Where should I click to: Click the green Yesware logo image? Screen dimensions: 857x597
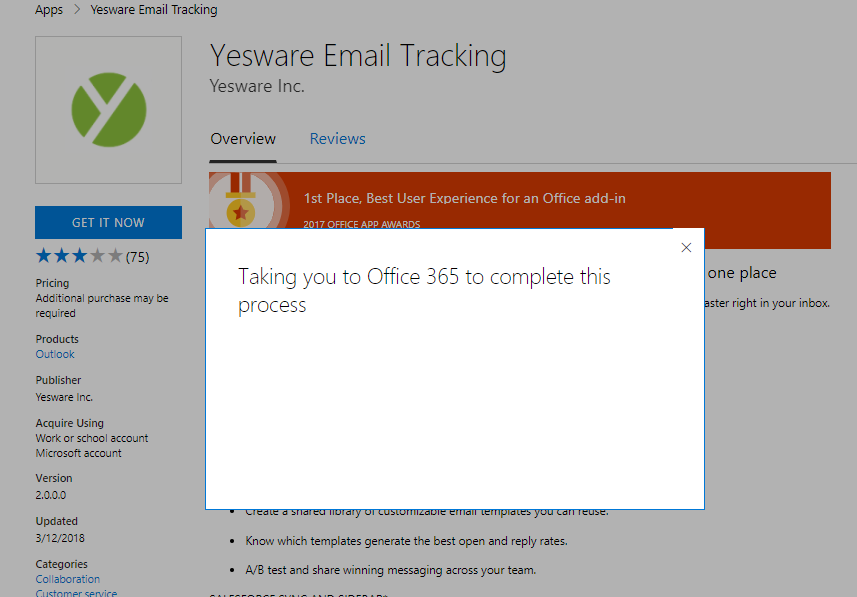pos(108,109)
